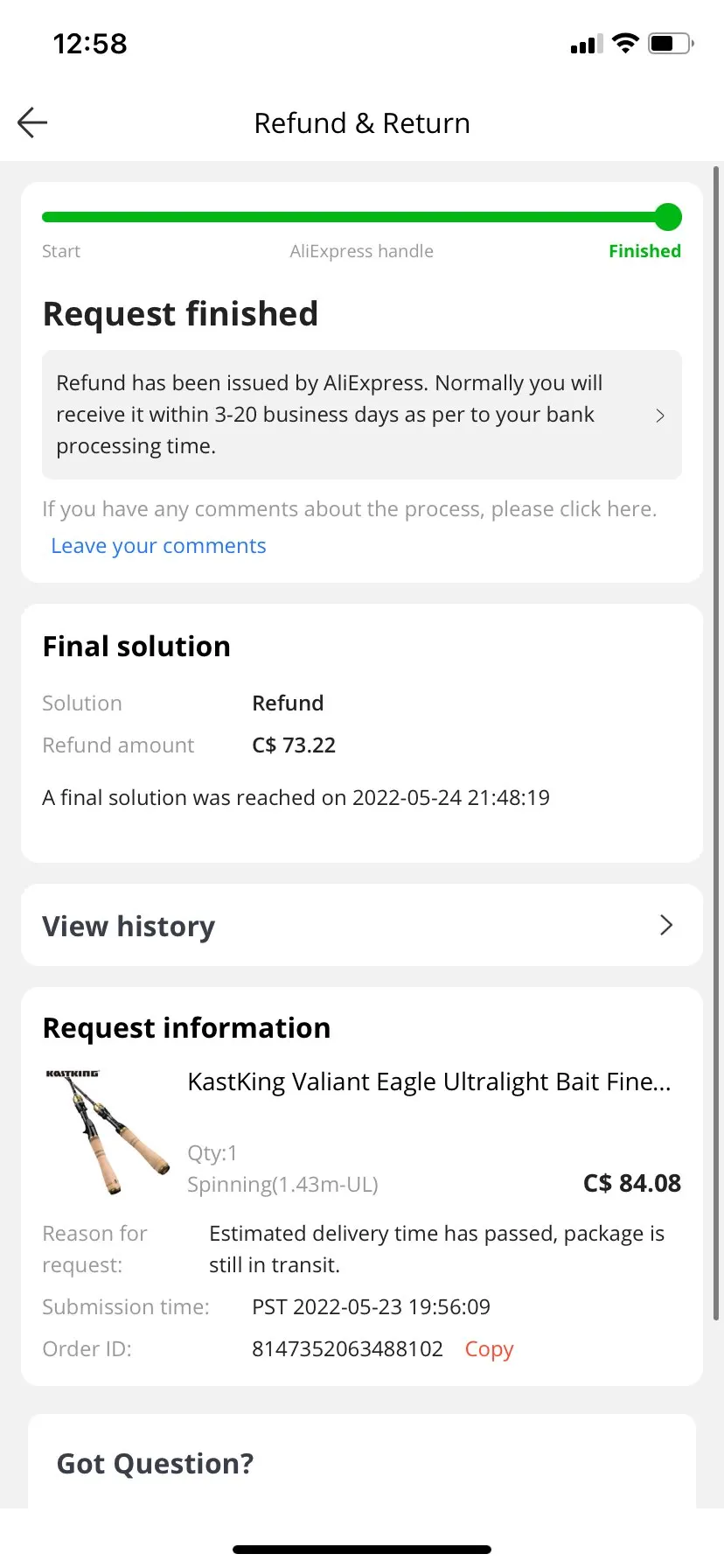Tap the KastKing fishing rod thumbnail

pos(108,1130)
